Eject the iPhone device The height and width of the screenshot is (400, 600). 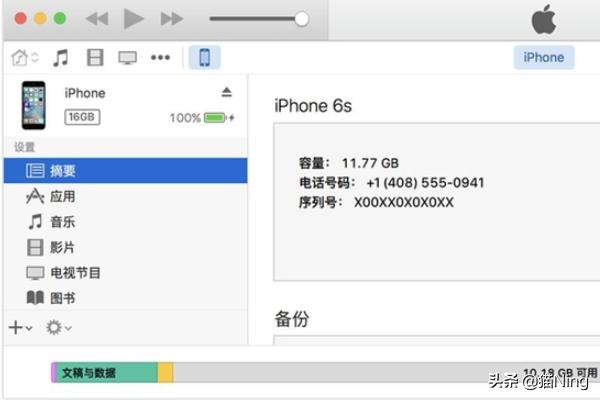(x=226, y=92)
